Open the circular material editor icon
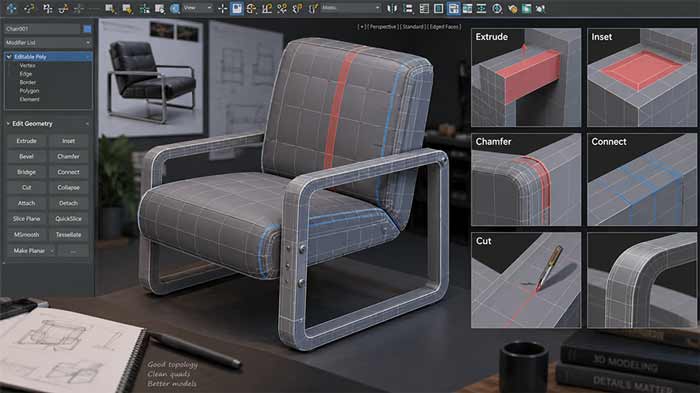Screen dimensions: 700x393 pos(497,8)
